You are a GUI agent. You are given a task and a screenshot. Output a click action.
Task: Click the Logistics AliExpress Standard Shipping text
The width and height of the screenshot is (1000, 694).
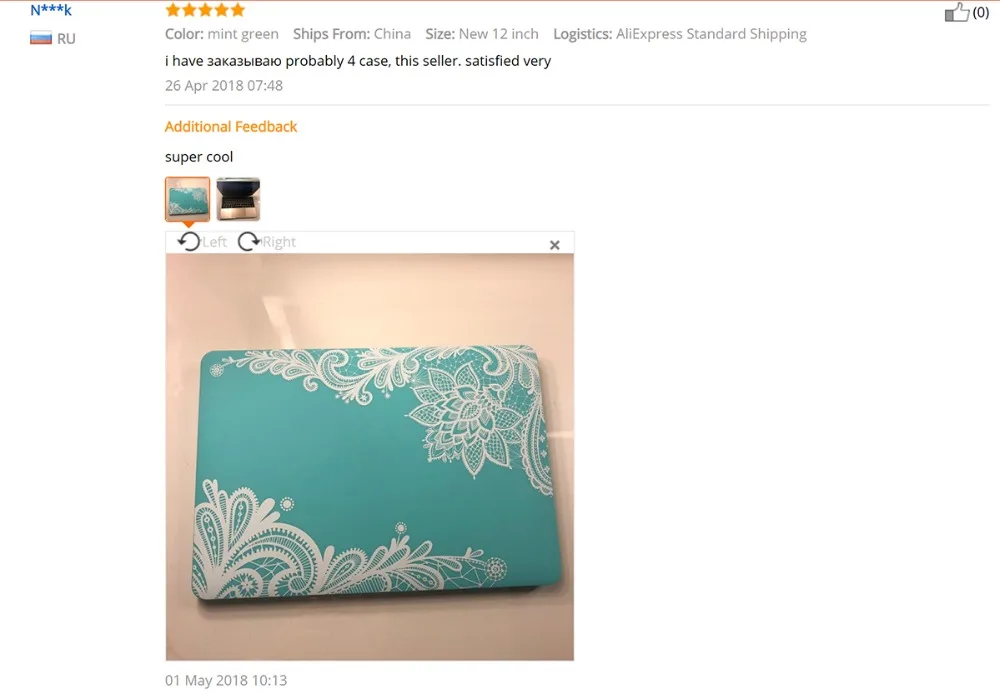[x=680, y=34]
